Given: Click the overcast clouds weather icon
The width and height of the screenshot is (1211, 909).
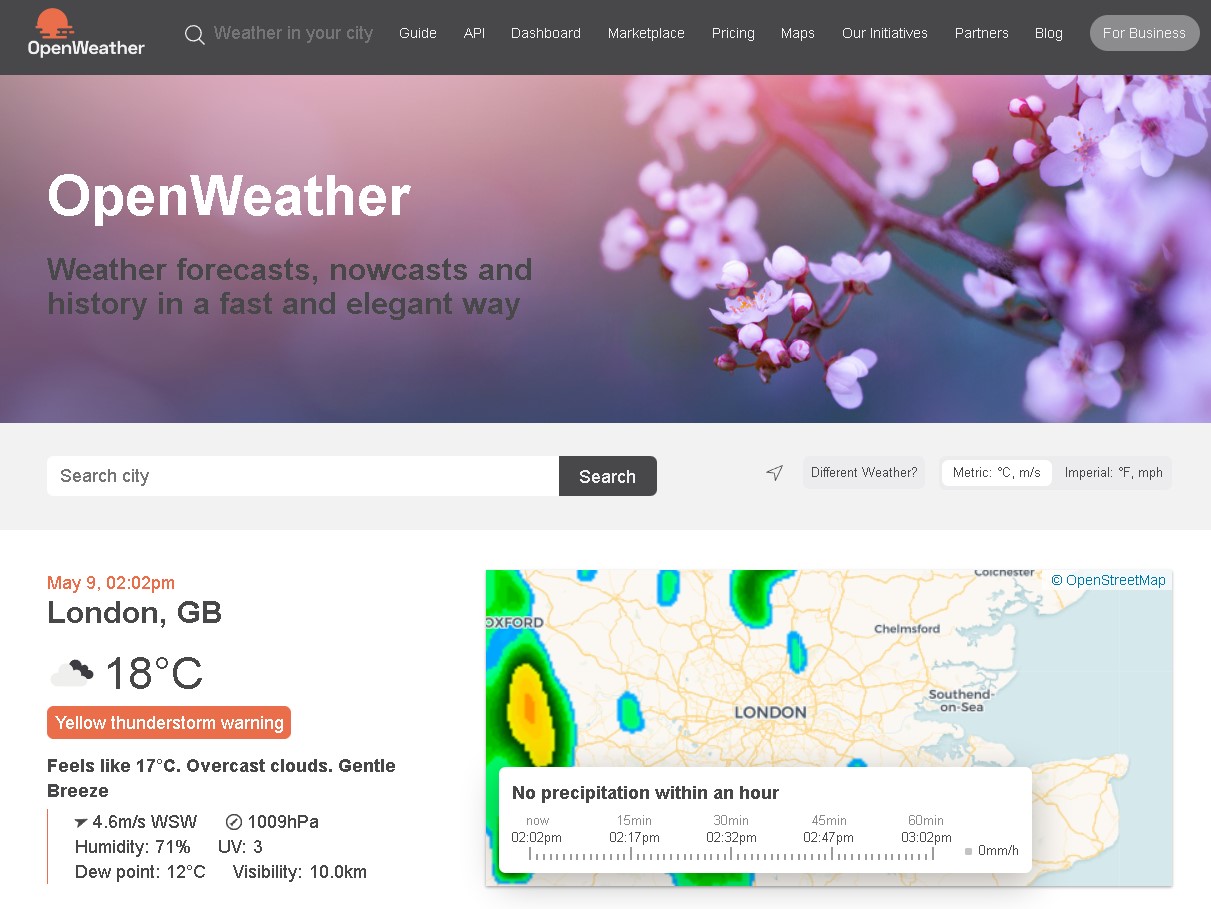Looking at the screenshot, I should pyautogui.click(x=72, y=673).
